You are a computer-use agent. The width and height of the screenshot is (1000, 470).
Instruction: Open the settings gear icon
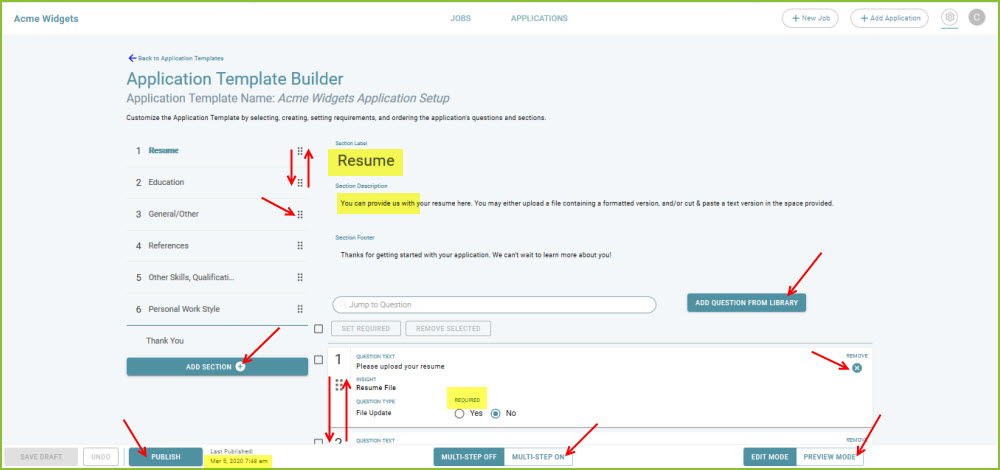click(x=950, y=18)
